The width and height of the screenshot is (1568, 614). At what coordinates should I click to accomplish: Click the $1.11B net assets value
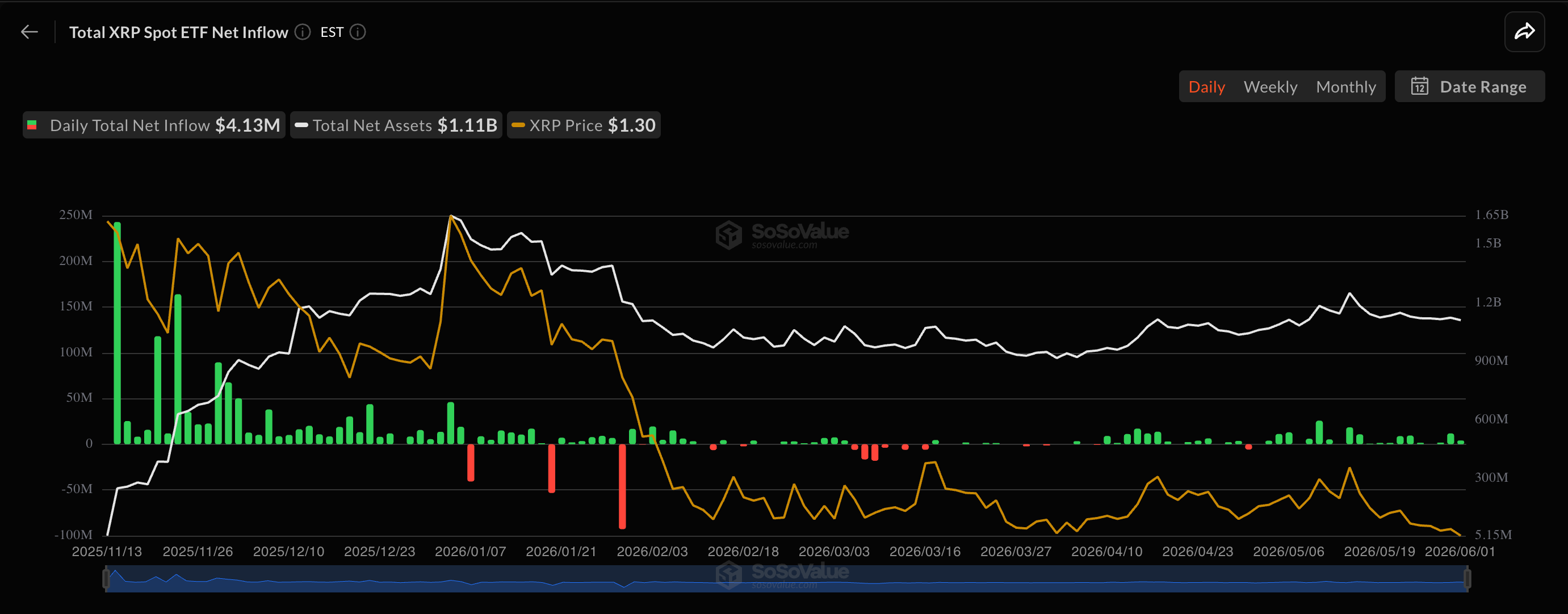click(467, 125)
